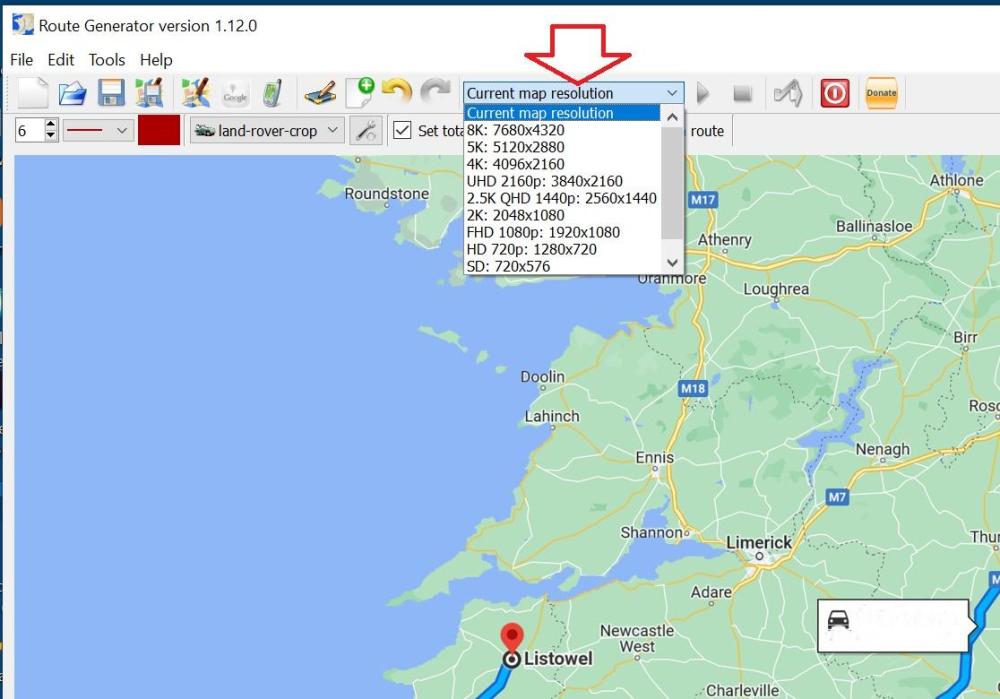Click the Save floppy disk icon
1000x699 pixels.
(x=110, y=93)
